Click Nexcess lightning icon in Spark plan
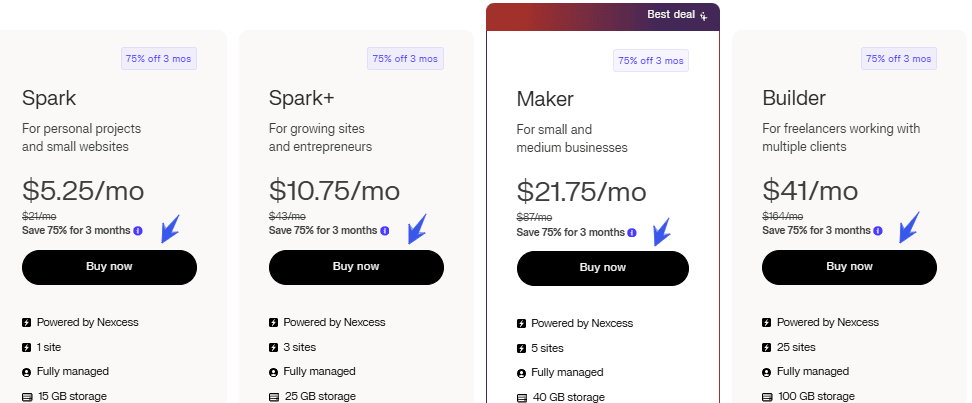Image resolution: width=972 pixels, height=403 pixels. pyautogui.click(x=27, y=322)
